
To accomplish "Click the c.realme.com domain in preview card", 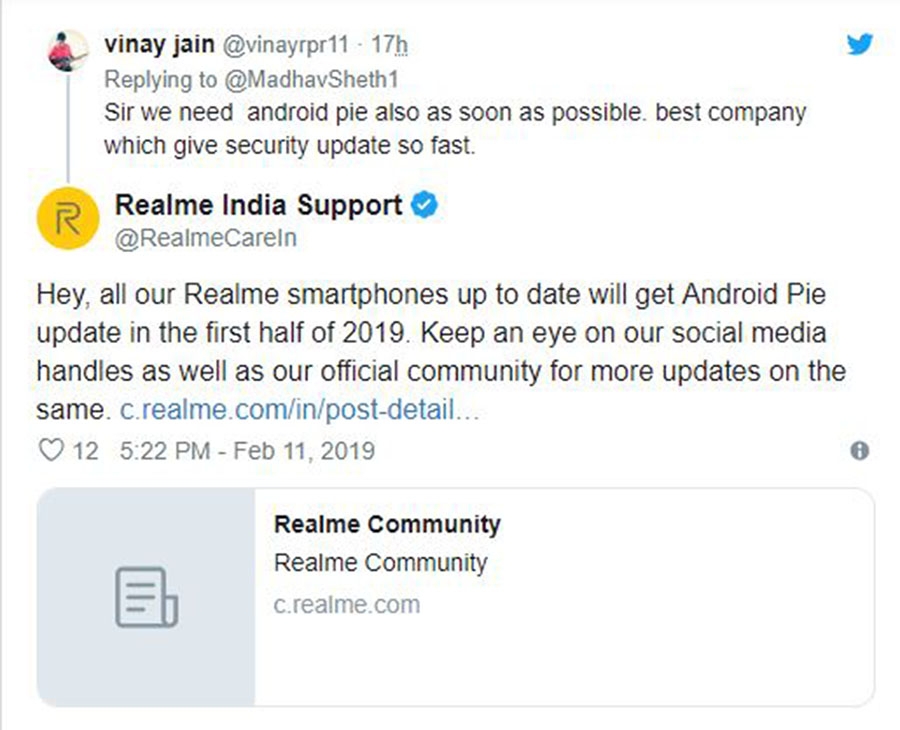I will (x=347, y=604).
